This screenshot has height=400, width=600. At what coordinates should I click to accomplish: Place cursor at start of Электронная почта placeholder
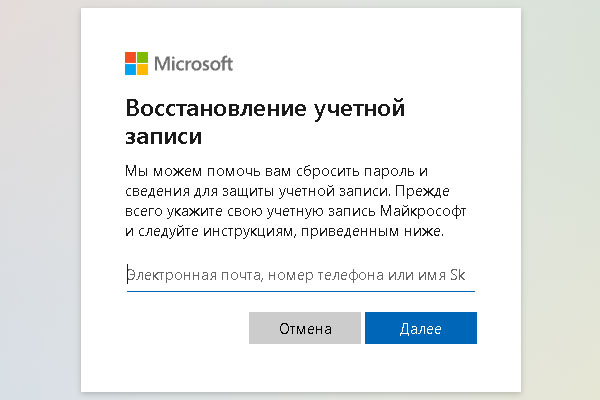point(127,275)
